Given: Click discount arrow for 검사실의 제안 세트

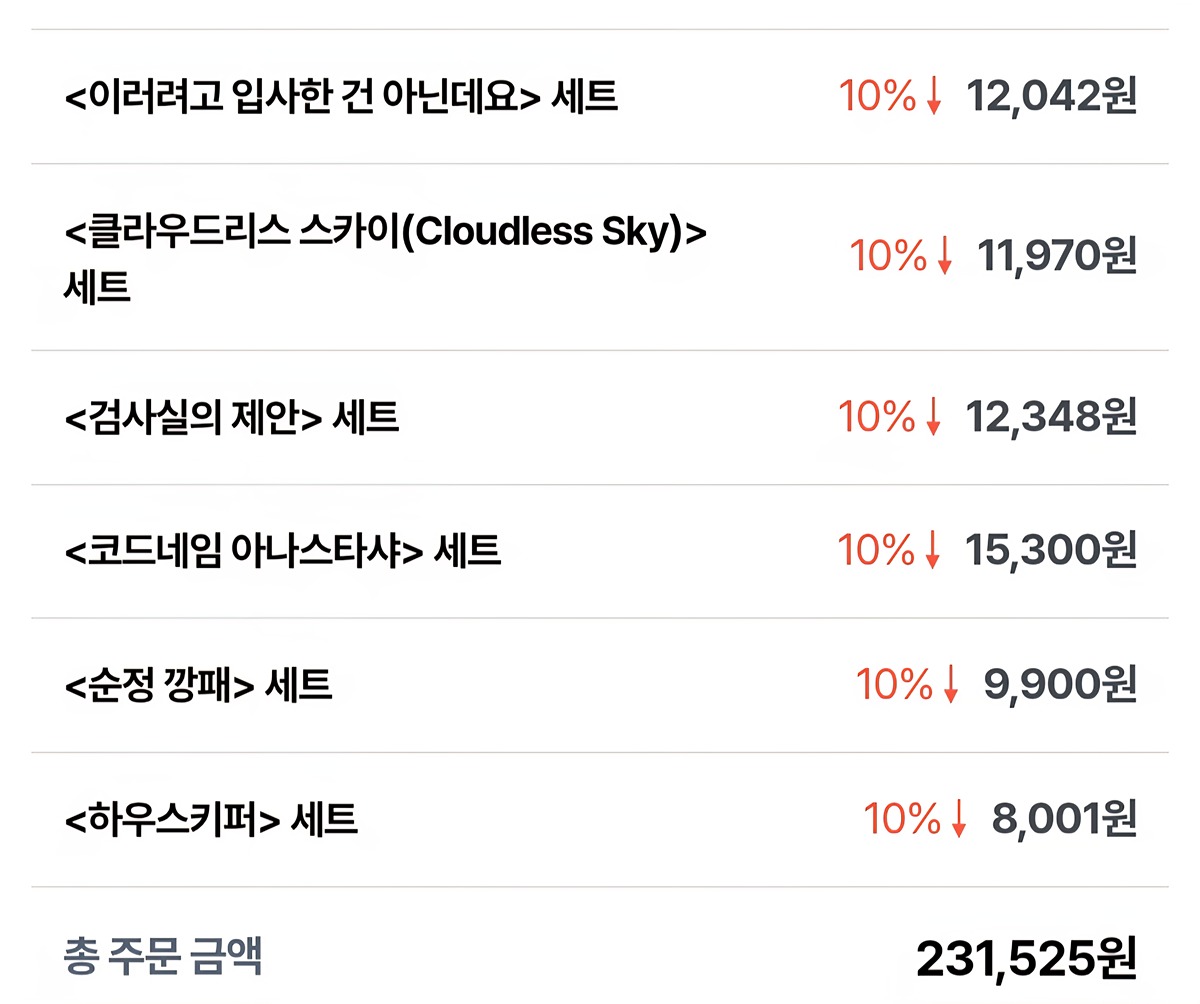Looking at the screenshot, I should [934, 417].
